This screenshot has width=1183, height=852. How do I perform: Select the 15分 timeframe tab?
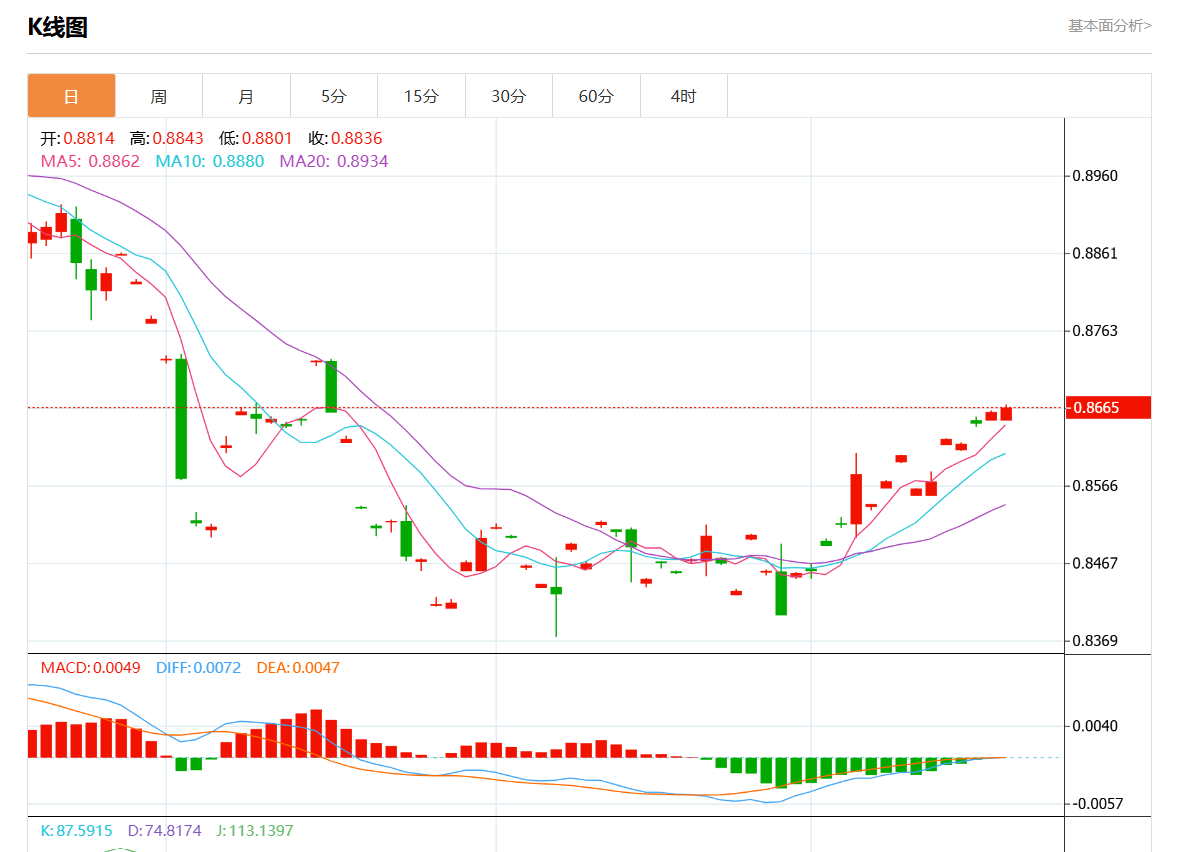coord(421,96)
